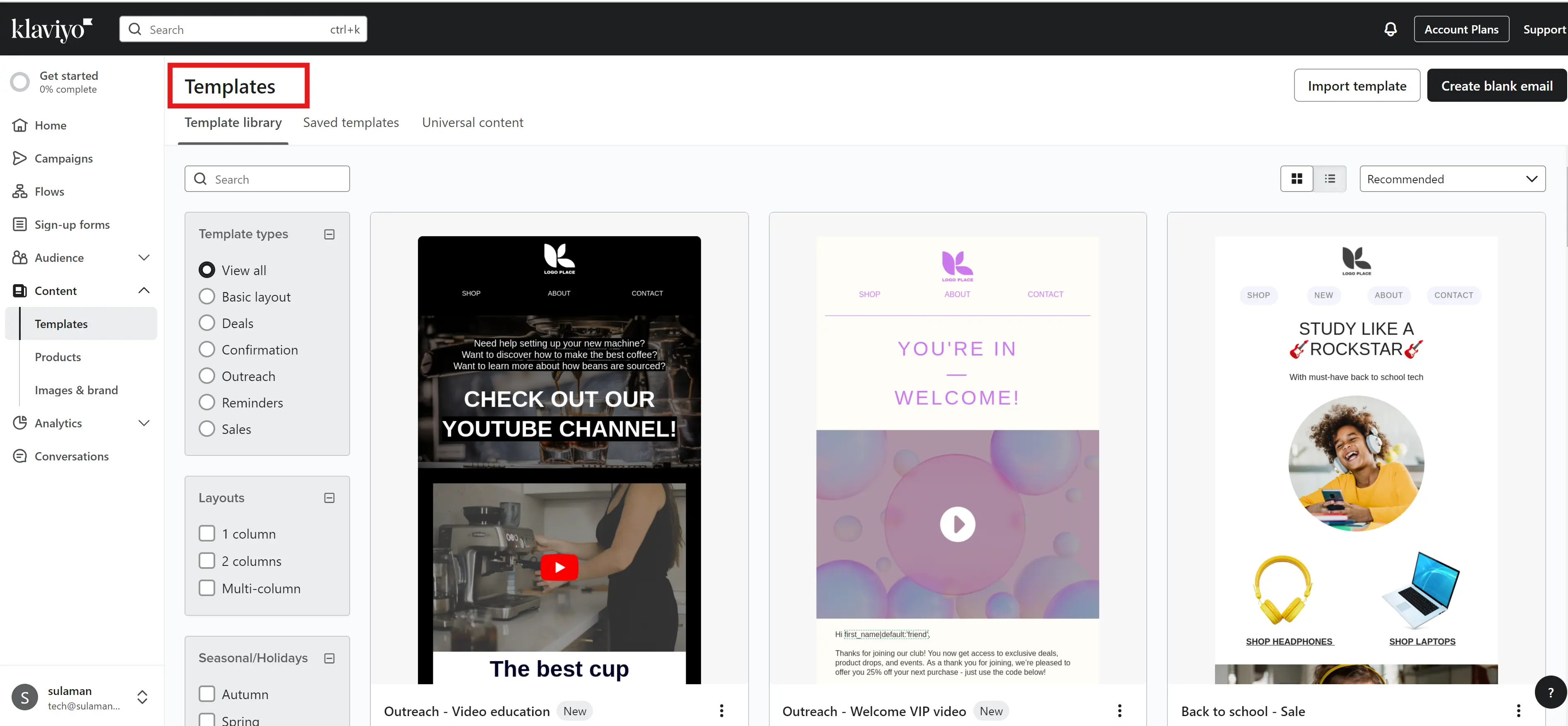The width and height of the screenshot is (1568, 726).
Task: Switch to grid view icon
Action: click(1297, 179)
